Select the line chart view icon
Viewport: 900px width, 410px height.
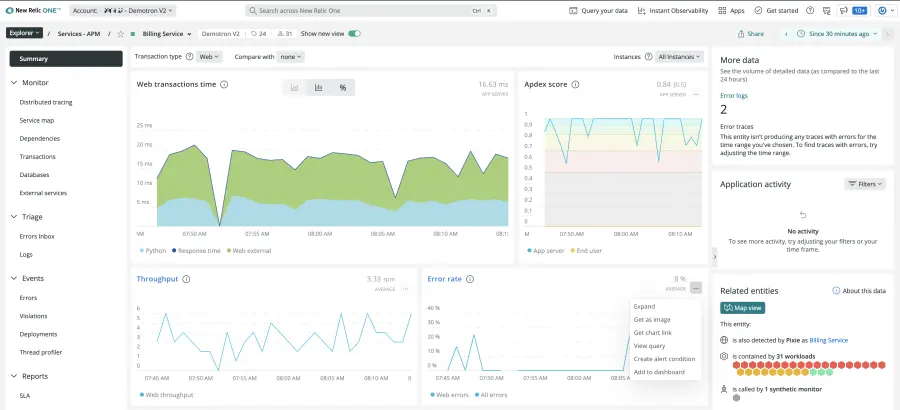(294, 87)
